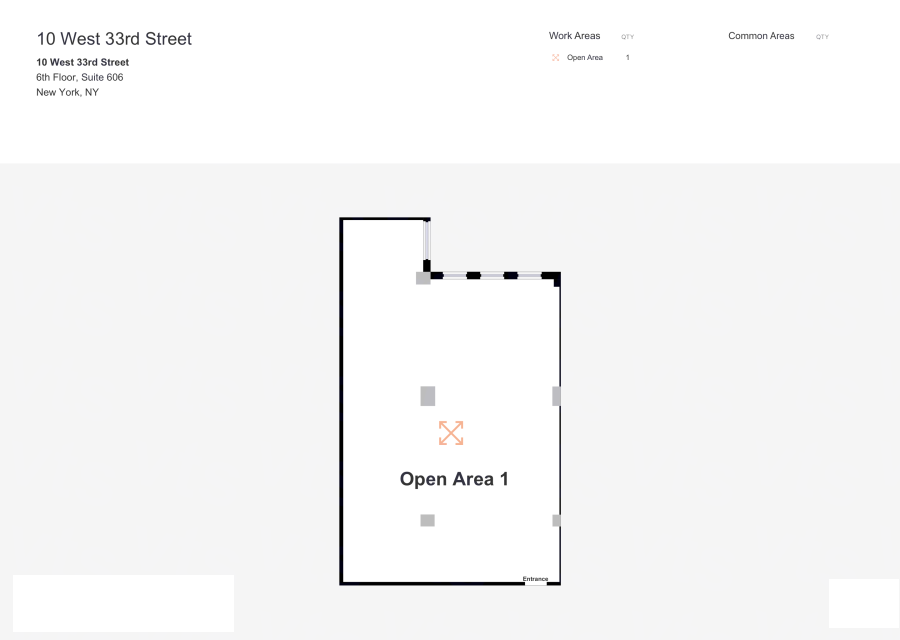Click the Work Areas heading
This screenshot has height=640, width=900.
coord(574,36)
